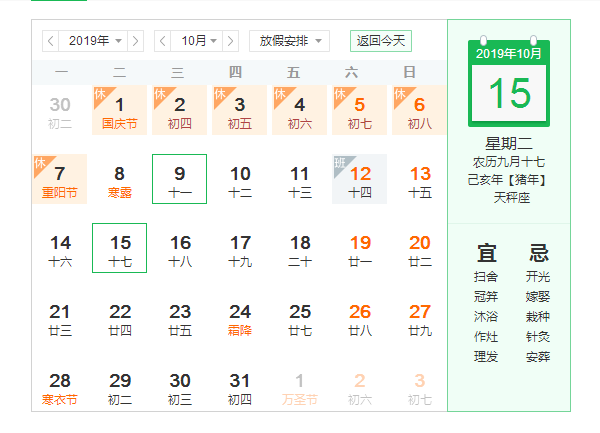The height and width of the screenshot is (433, 600).
Task: Select October 24 霜降
Action: point(240,318)
